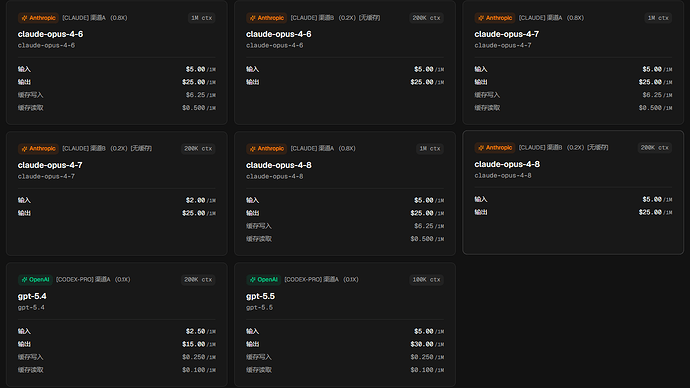Click [CLAUDE] 渠道B (0.2X) label on claude-opus-4-8 card

coord(564,148)
